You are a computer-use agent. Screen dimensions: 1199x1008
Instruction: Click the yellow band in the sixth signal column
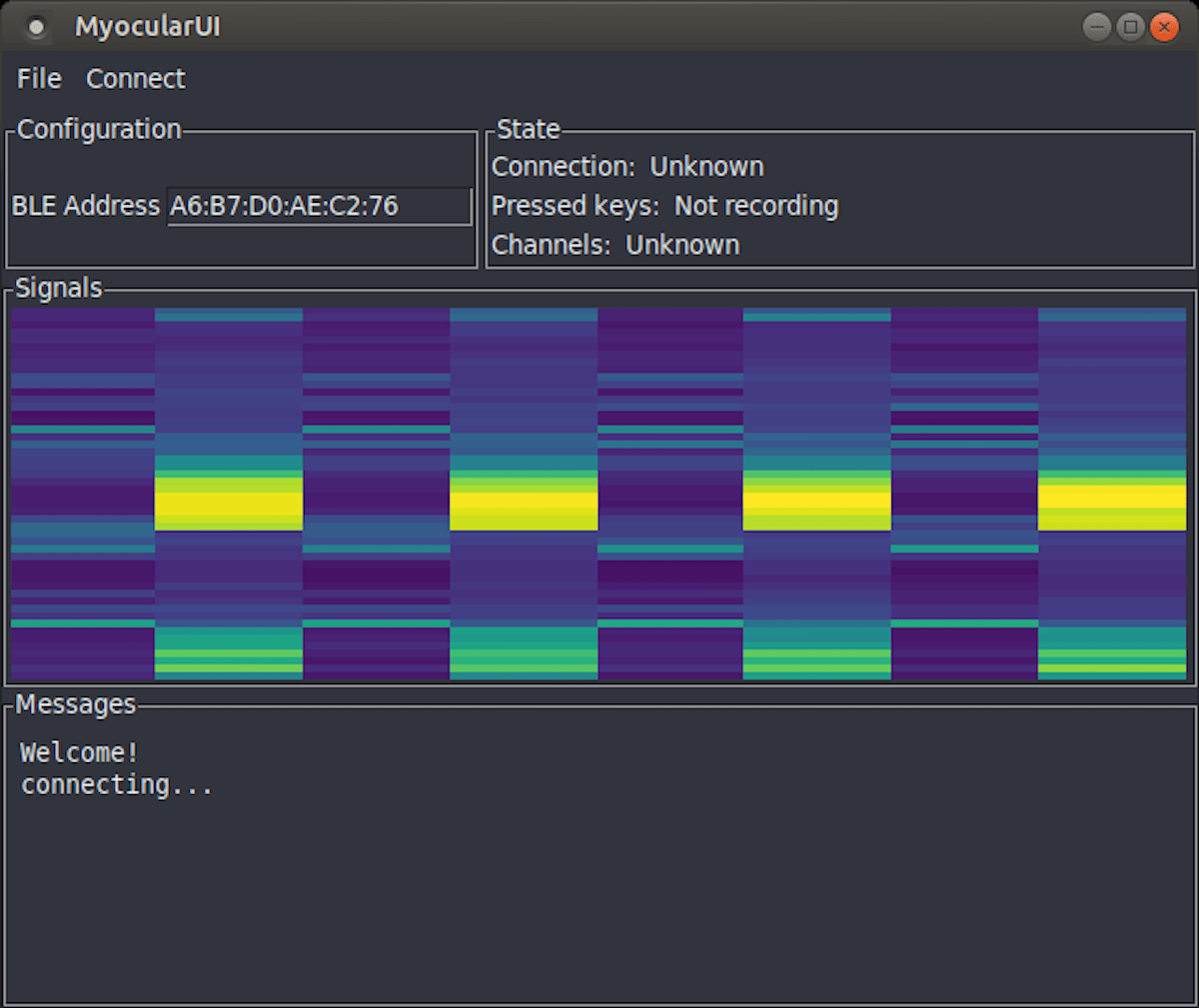[816, 504]
